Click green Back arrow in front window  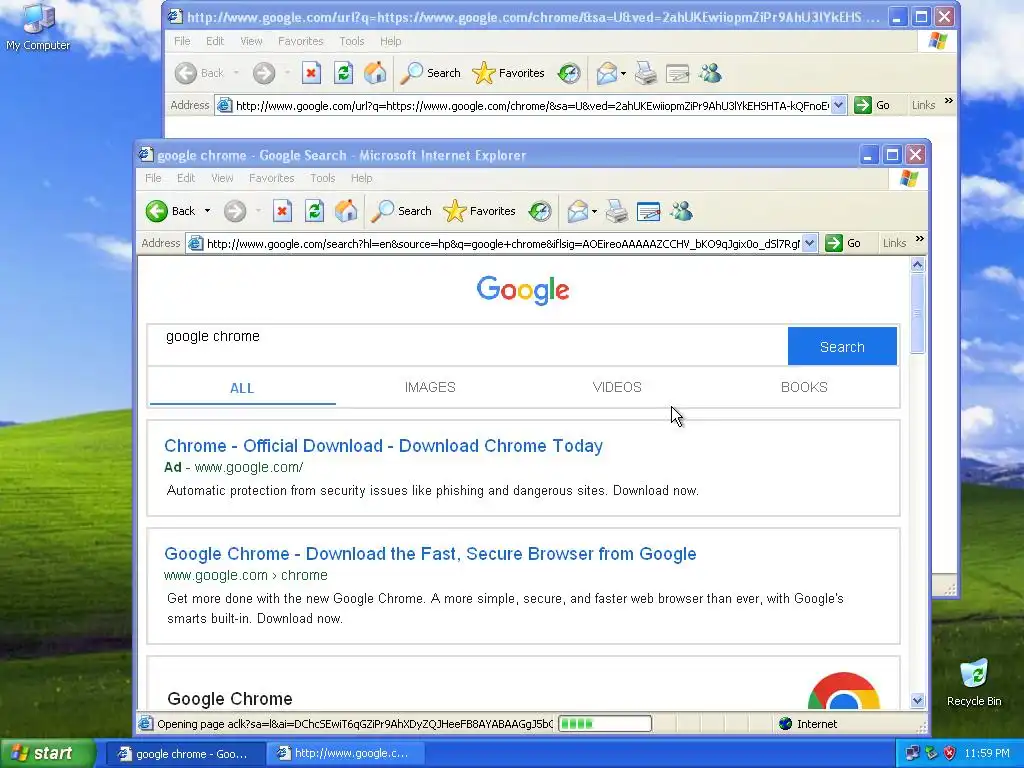point(157,211)
